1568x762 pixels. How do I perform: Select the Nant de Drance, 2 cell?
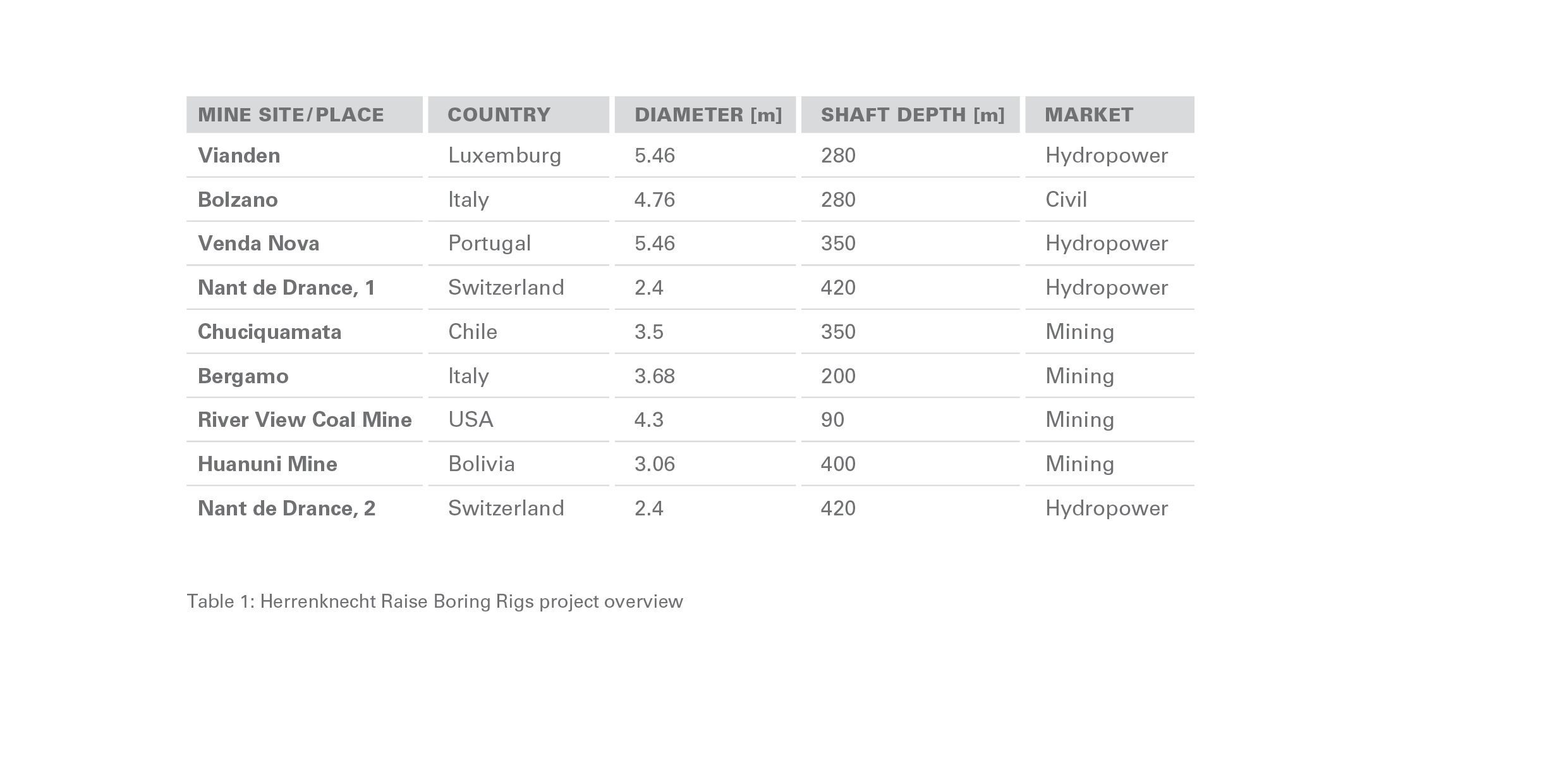click(286, 508)
